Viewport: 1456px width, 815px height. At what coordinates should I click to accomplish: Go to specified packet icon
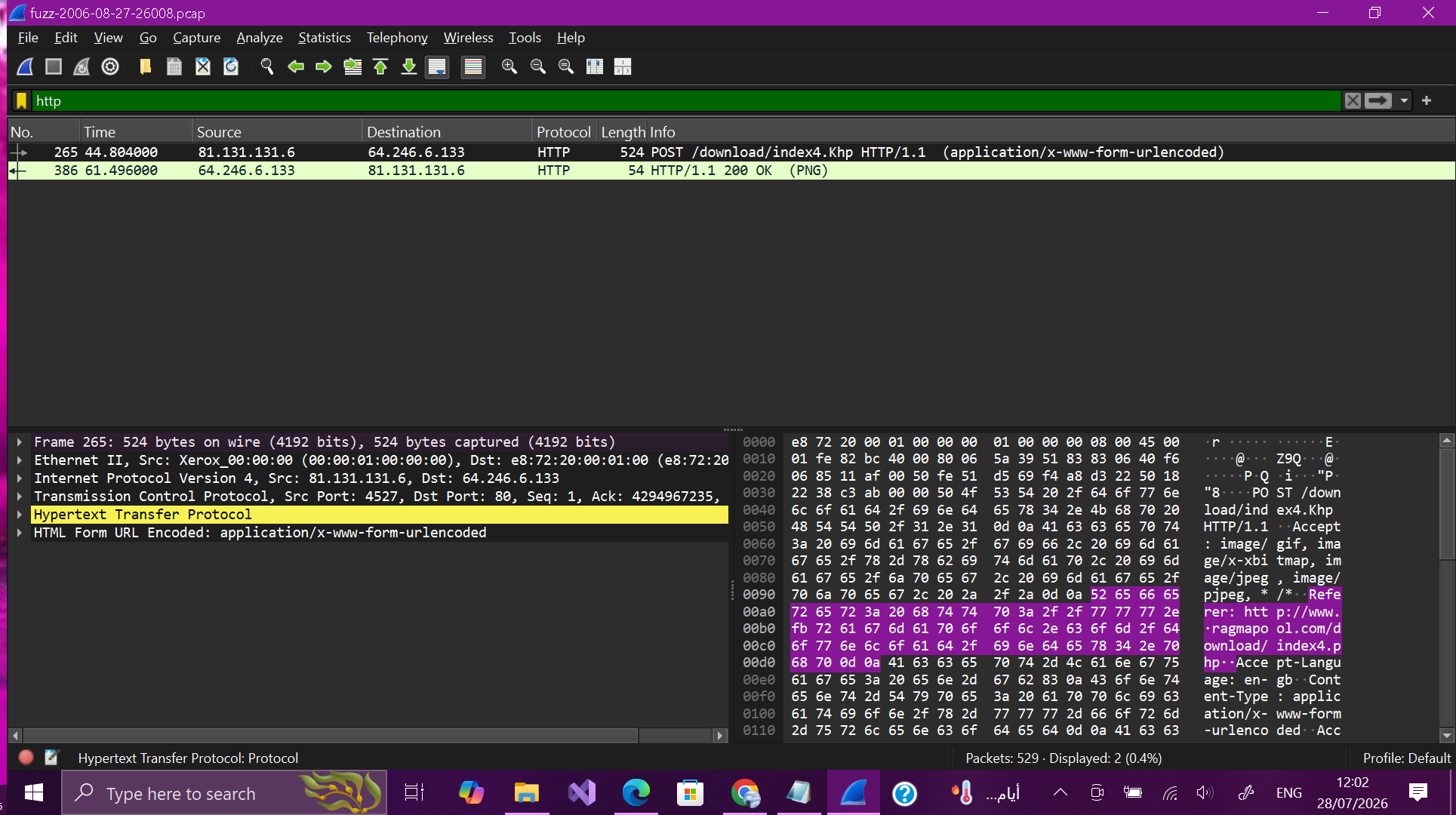(x=352, y=66)
